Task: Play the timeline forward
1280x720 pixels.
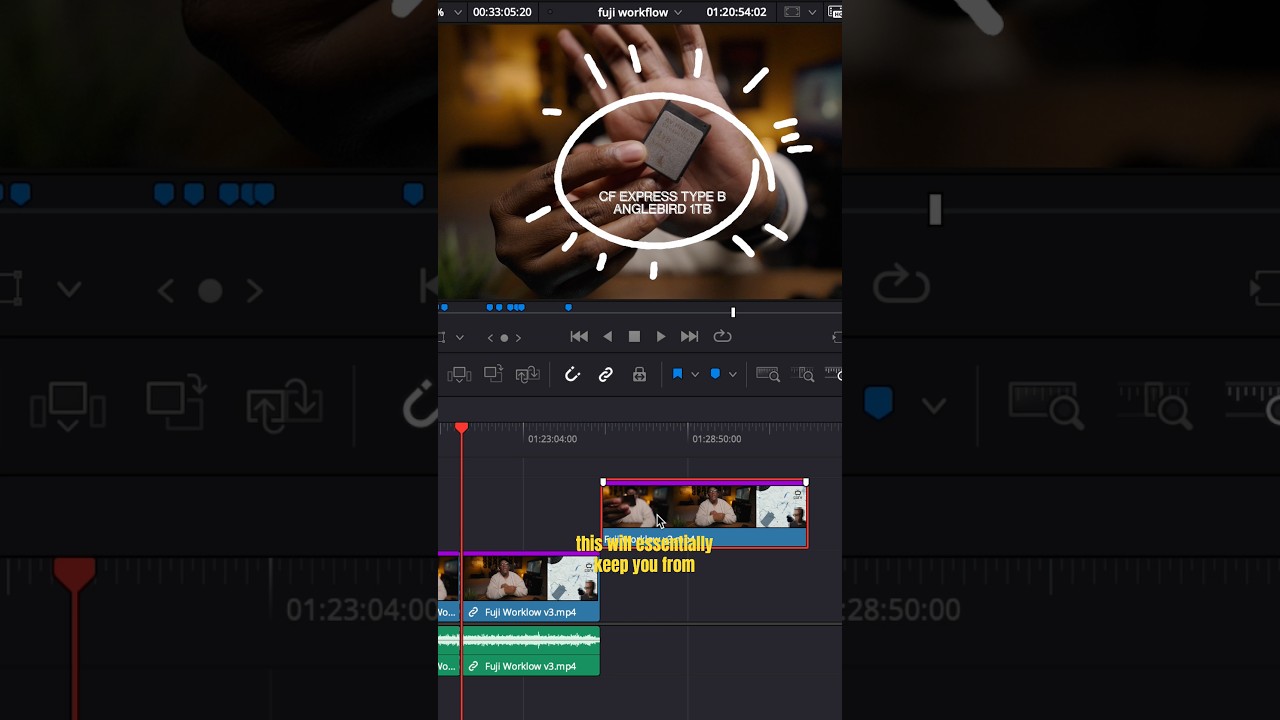Action: [x=661, y=337]
